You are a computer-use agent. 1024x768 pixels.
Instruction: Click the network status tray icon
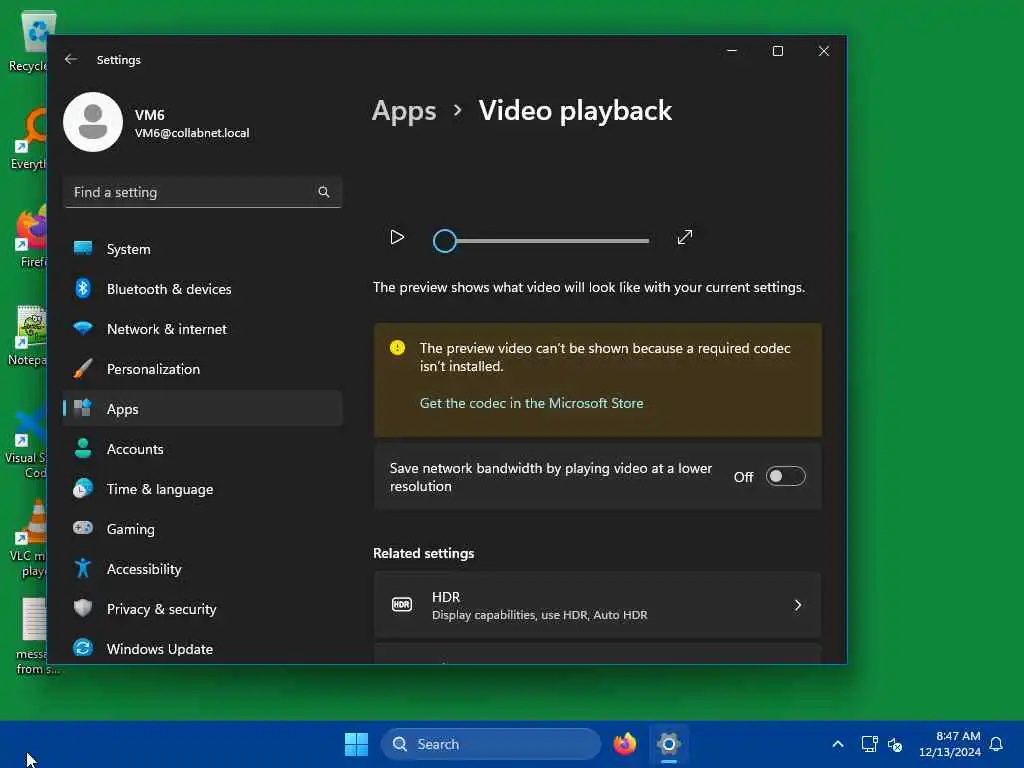(869, 744)
